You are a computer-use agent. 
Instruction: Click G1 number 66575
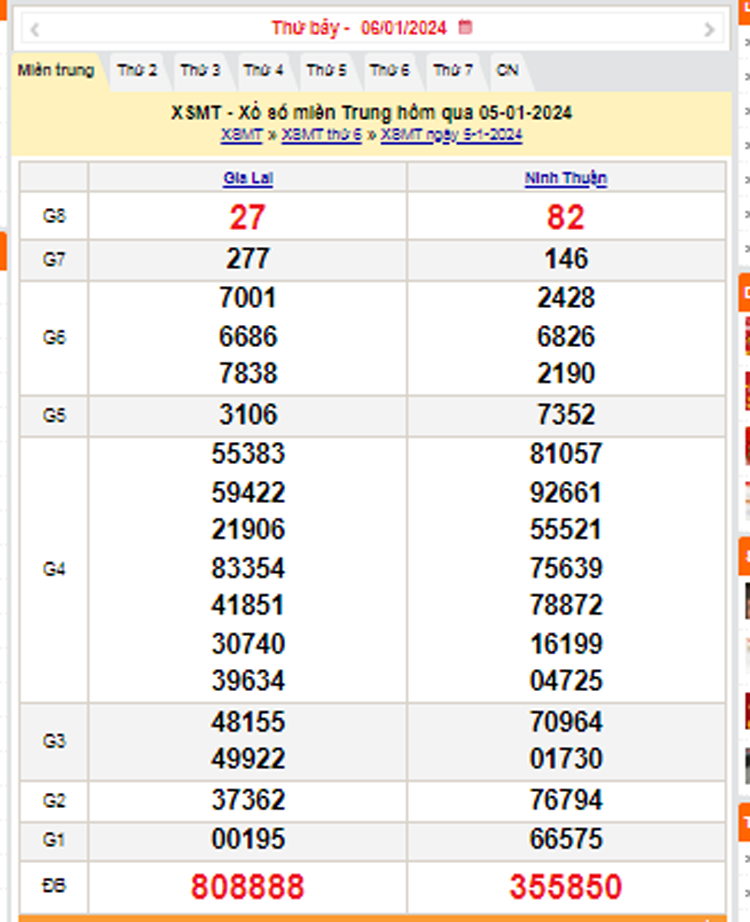click(x=566, y=839)
